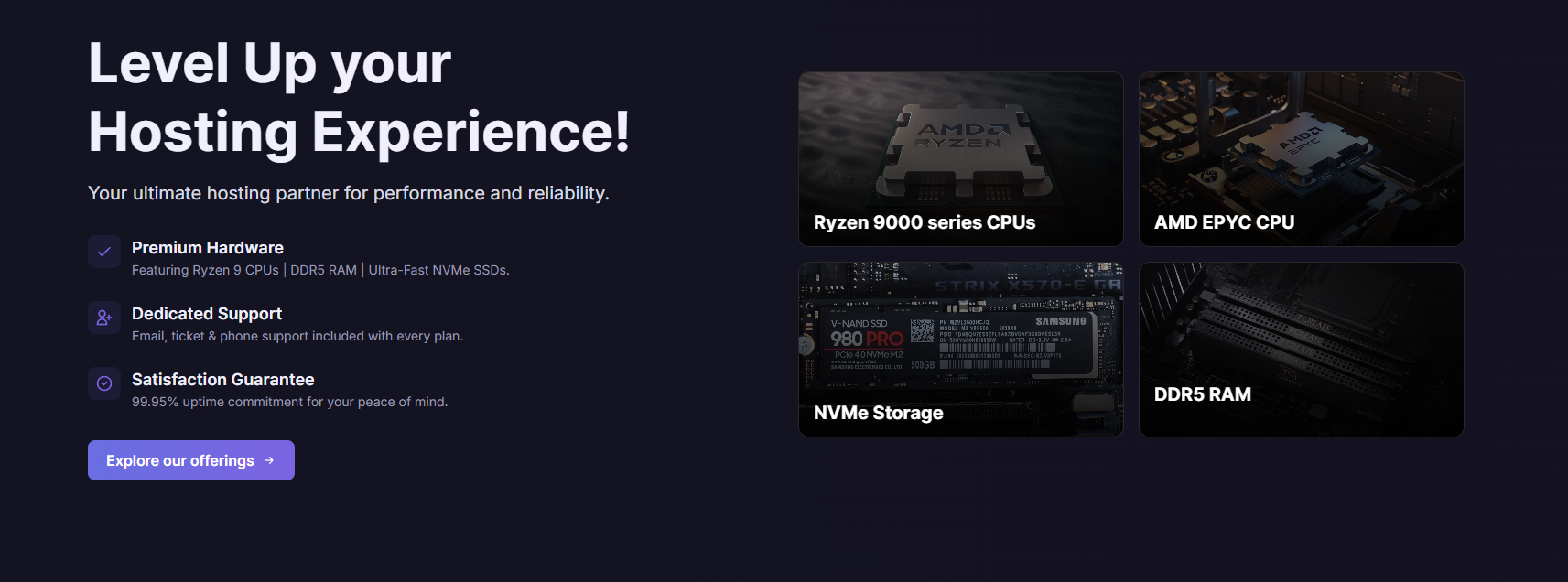1568x582 pixels.
Task: Click the Premium Hardware title
Action: [208, 248]
